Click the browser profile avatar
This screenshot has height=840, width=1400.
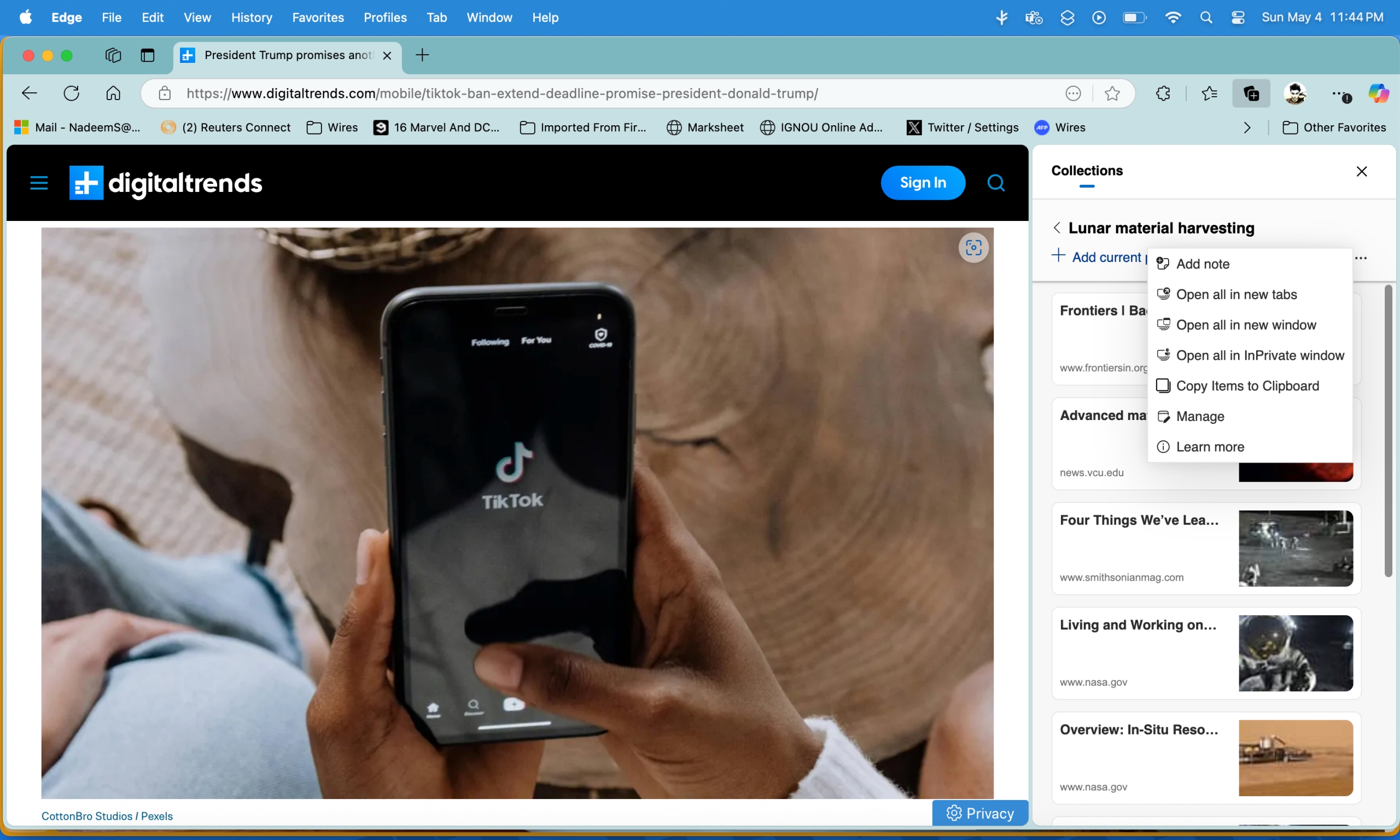click(1295, 93)
